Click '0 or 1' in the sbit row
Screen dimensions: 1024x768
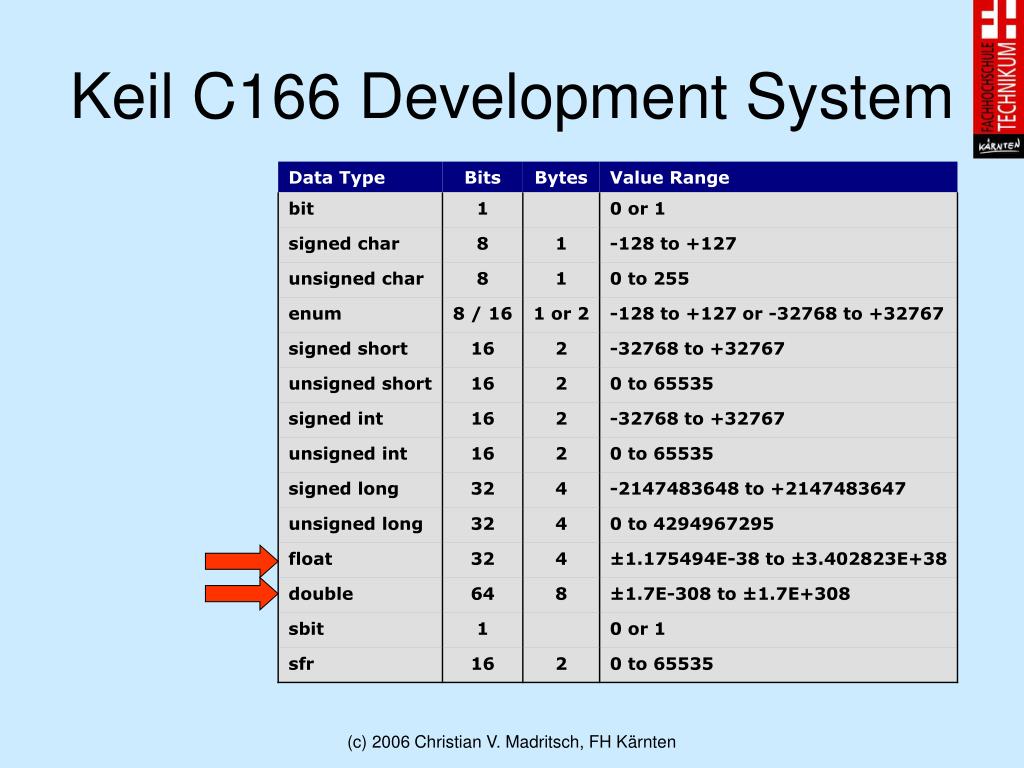pyautogui.click(x=637, y=629)
